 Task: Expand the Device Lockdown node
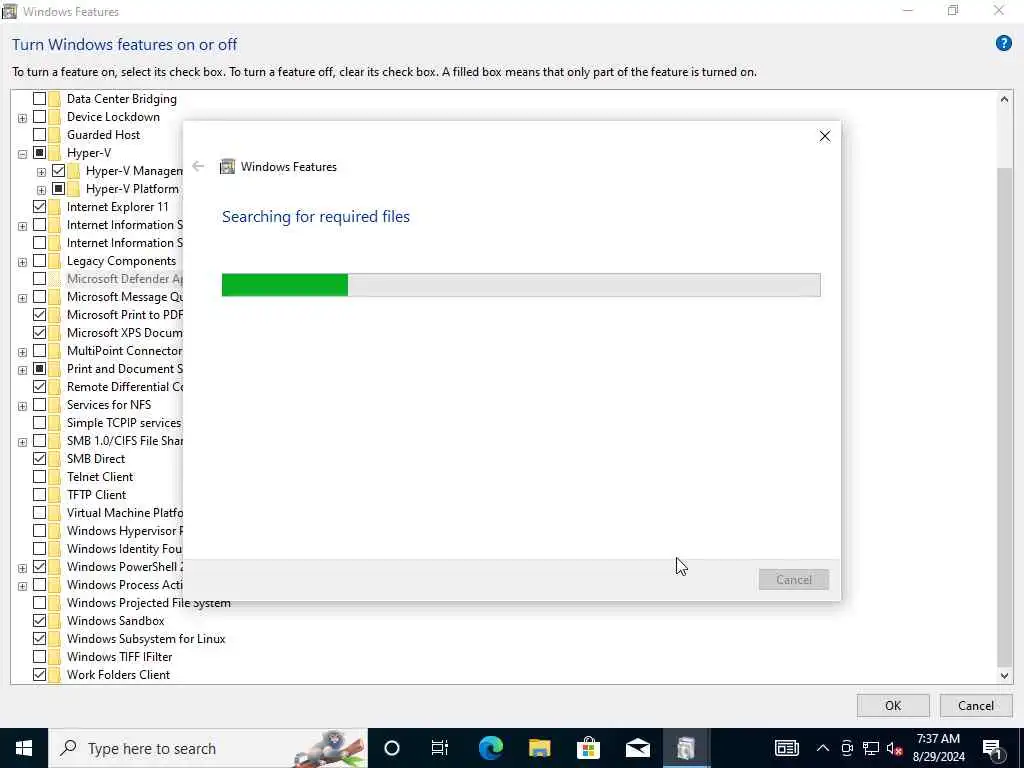[x=22, y=118]
